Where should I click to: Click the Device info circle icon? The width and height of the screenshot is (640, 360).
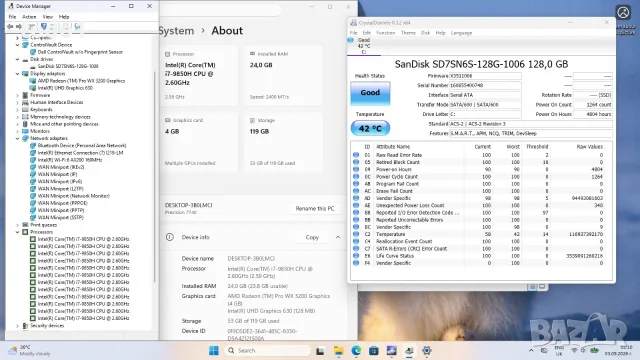[170, 237]
